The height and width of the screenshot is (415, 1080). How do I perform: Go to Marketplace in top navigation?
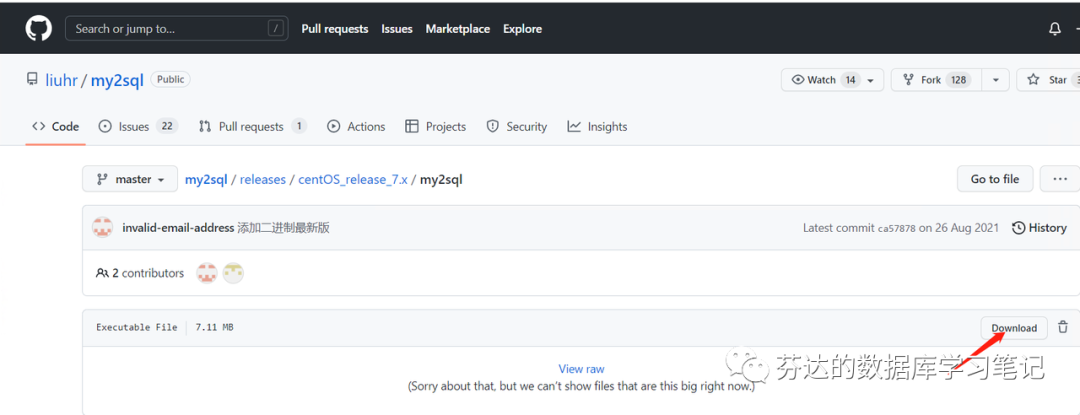pyautogui.click(x=458, y=29)
